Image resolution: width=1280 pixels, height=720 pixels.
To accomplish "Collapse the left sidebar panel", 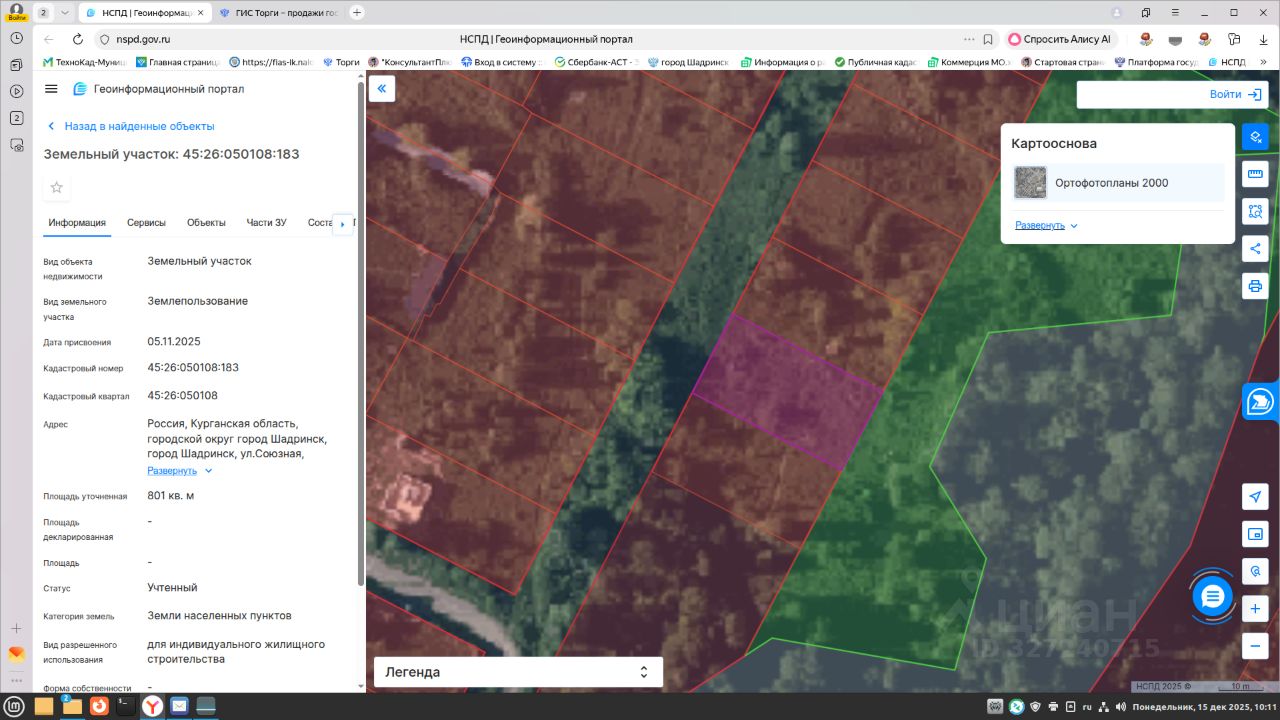I will point(381,89).
